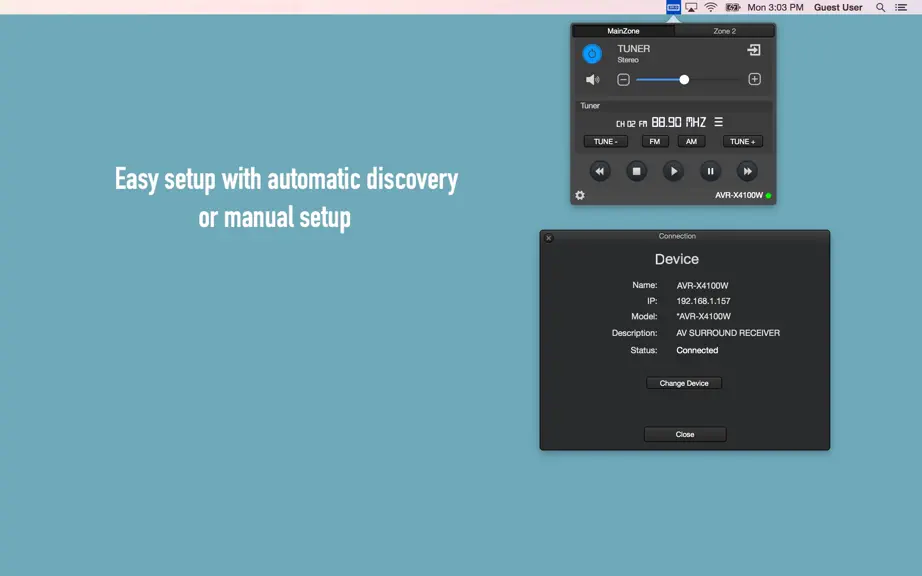The height and width of the screenshot is (576, 922).
Task: Open settings with the gear icon
Action: 580,195
